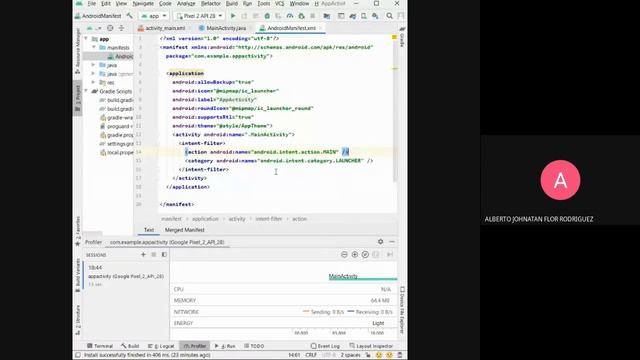Click the collapse-all icon in the project panel

click(121, 28)
